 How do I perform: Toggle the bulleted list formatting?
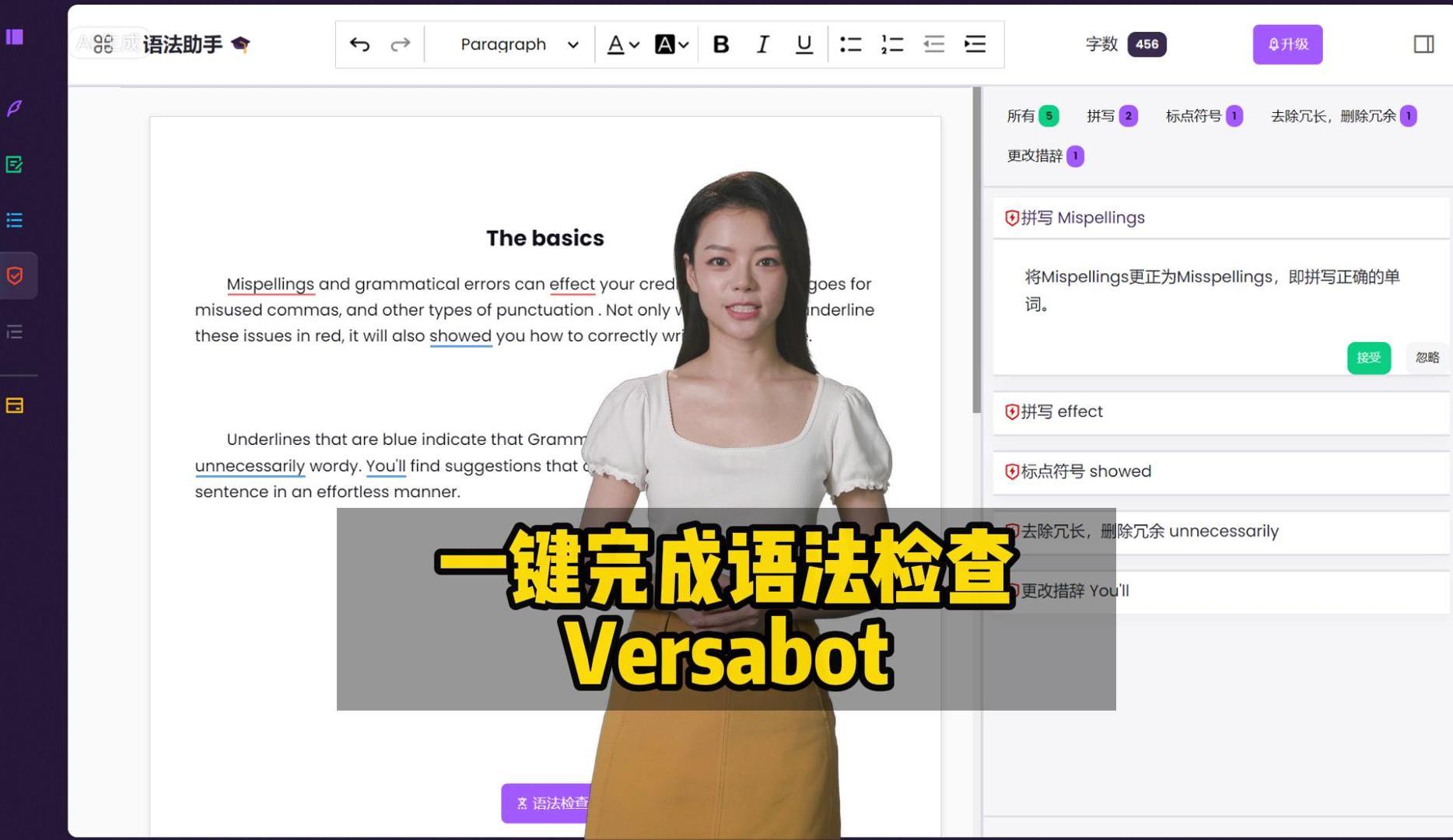click(852, 44)
